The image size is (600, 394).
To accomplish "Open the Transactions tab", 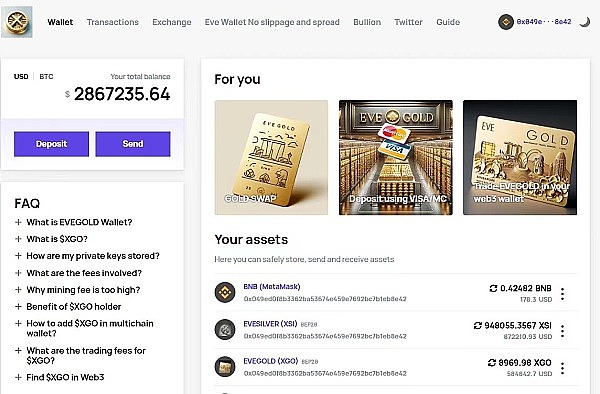I will coord(112,22).
